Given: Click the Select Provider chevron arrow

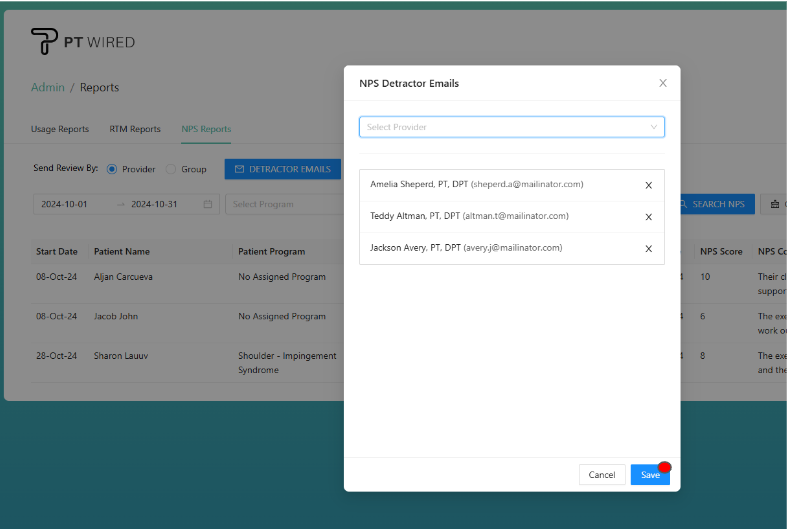Looking at the screenshot, I should coord(654,127).
